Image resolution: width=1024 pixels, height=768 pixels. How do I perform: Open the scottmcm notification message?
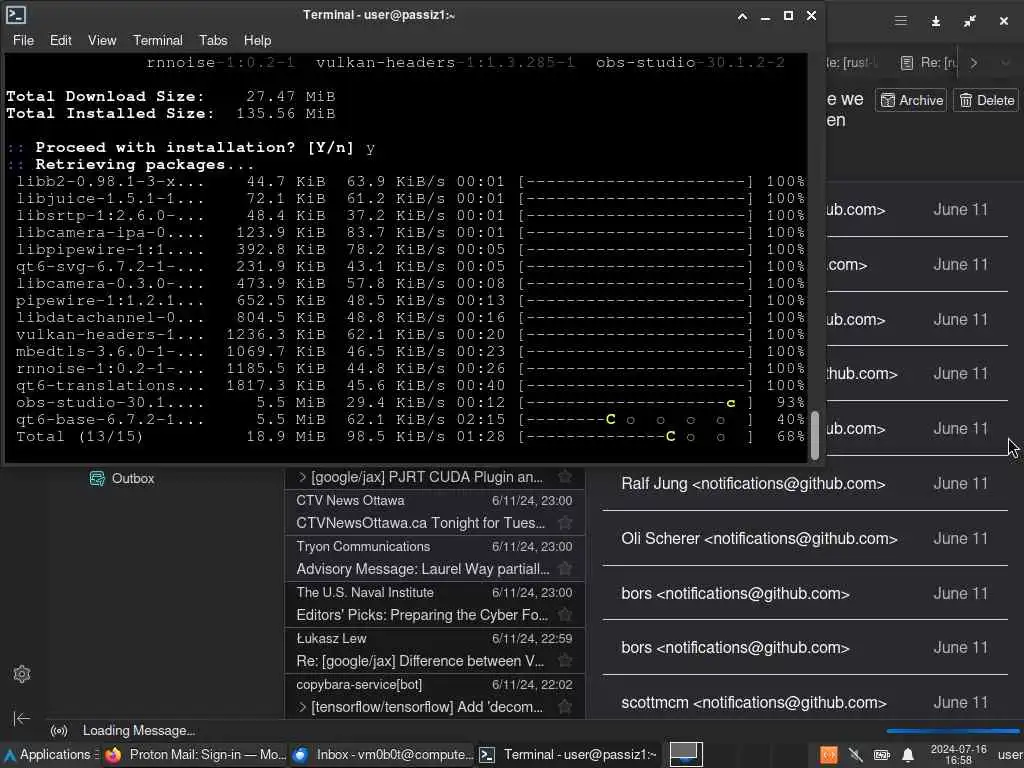pyautogui.click(x=805, y=702)
